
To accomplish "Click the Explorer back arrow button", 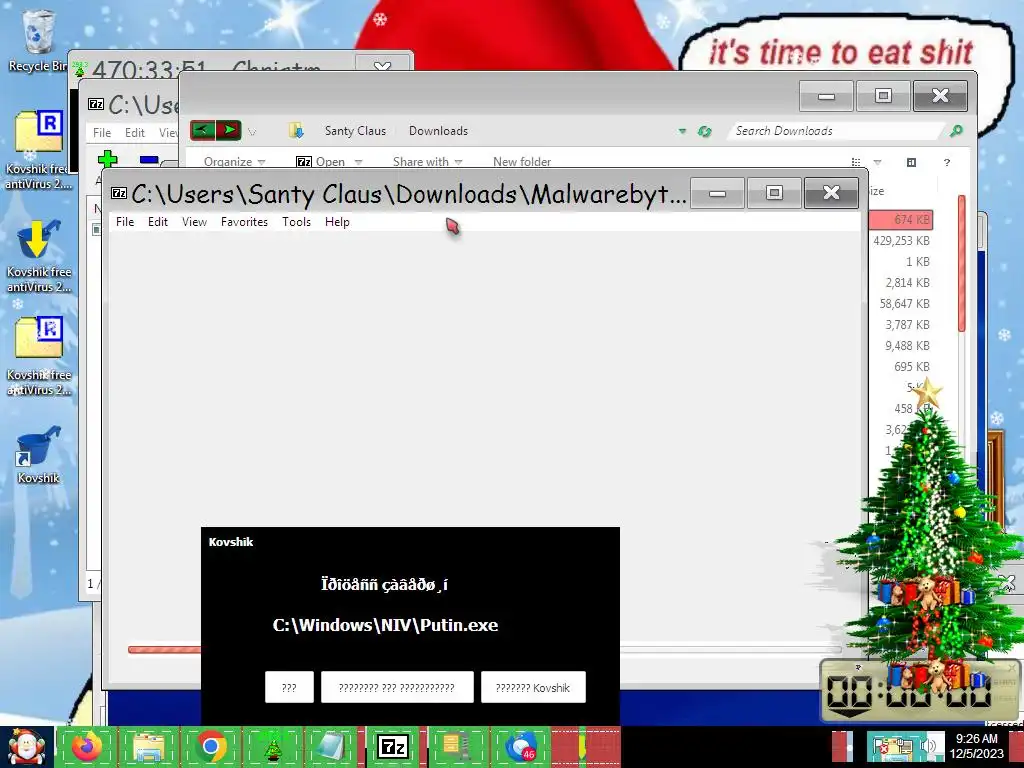I will 202,130.
